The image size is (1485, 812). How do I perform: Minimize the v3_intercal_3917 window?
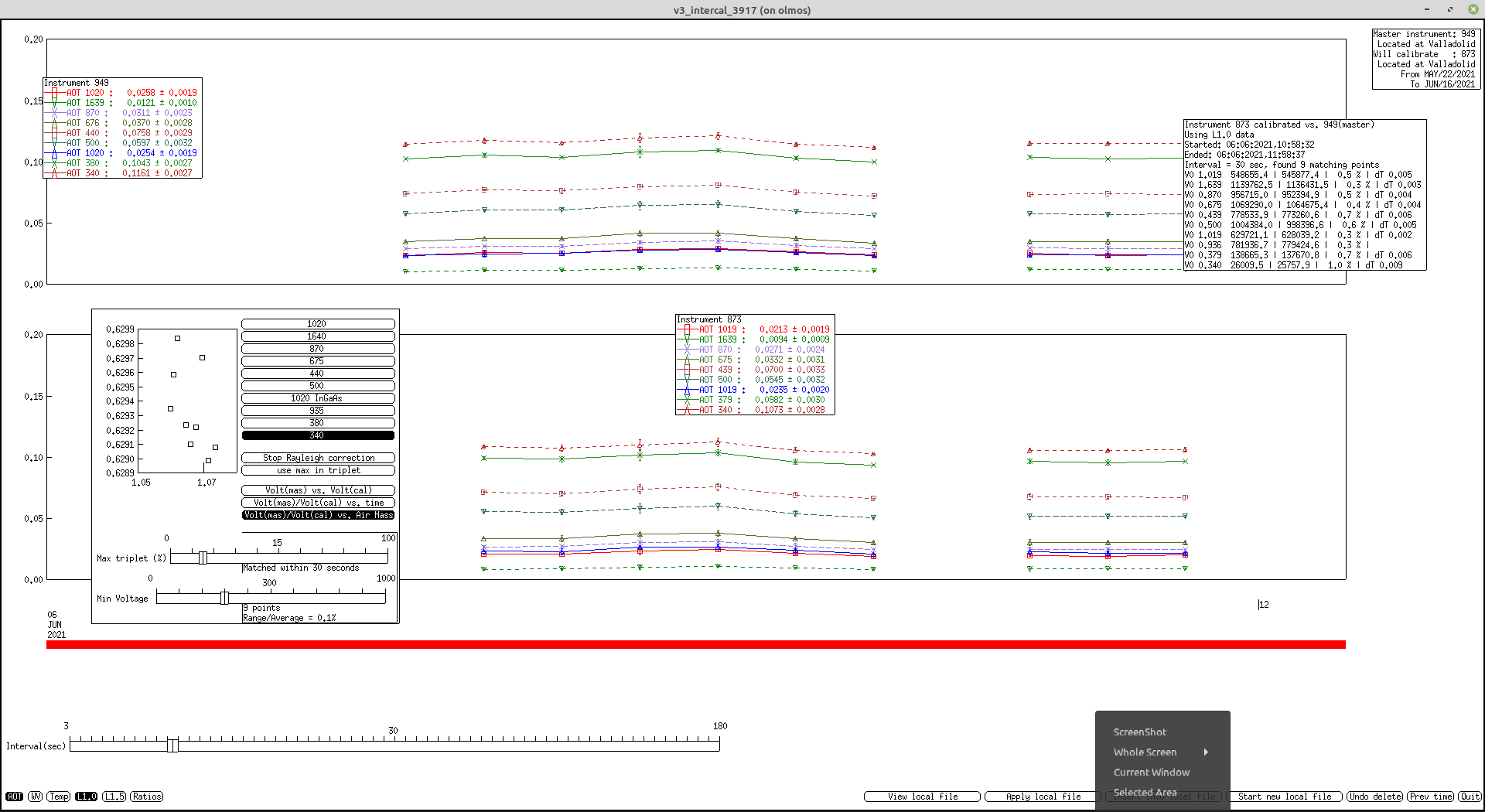pos(1427,9)
